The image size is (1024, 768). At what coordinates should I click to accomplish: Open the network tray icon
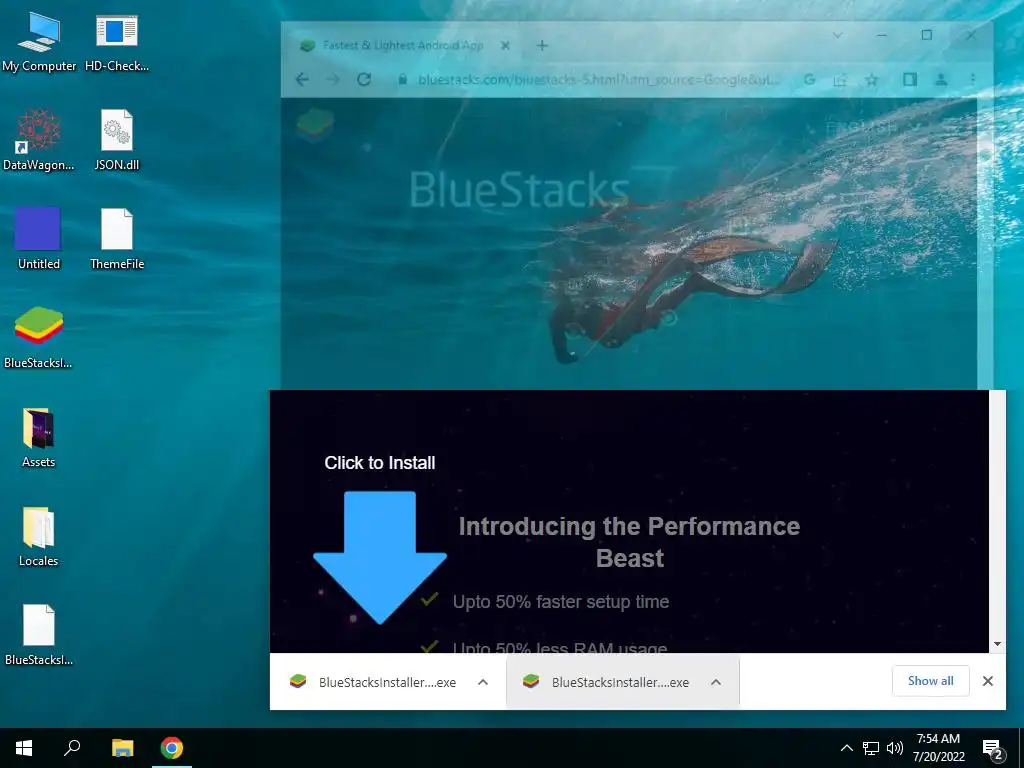[x=871, y=748]
